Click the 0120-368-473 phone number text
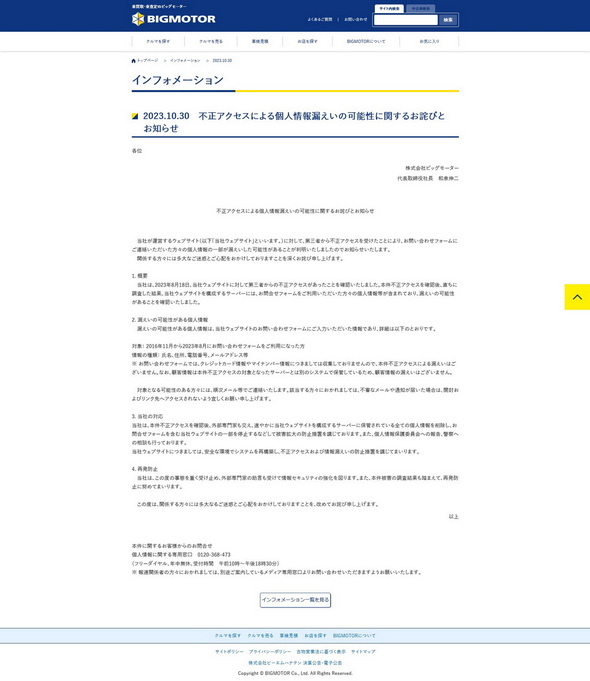The image size is (590, 681). tap(214, 555)
